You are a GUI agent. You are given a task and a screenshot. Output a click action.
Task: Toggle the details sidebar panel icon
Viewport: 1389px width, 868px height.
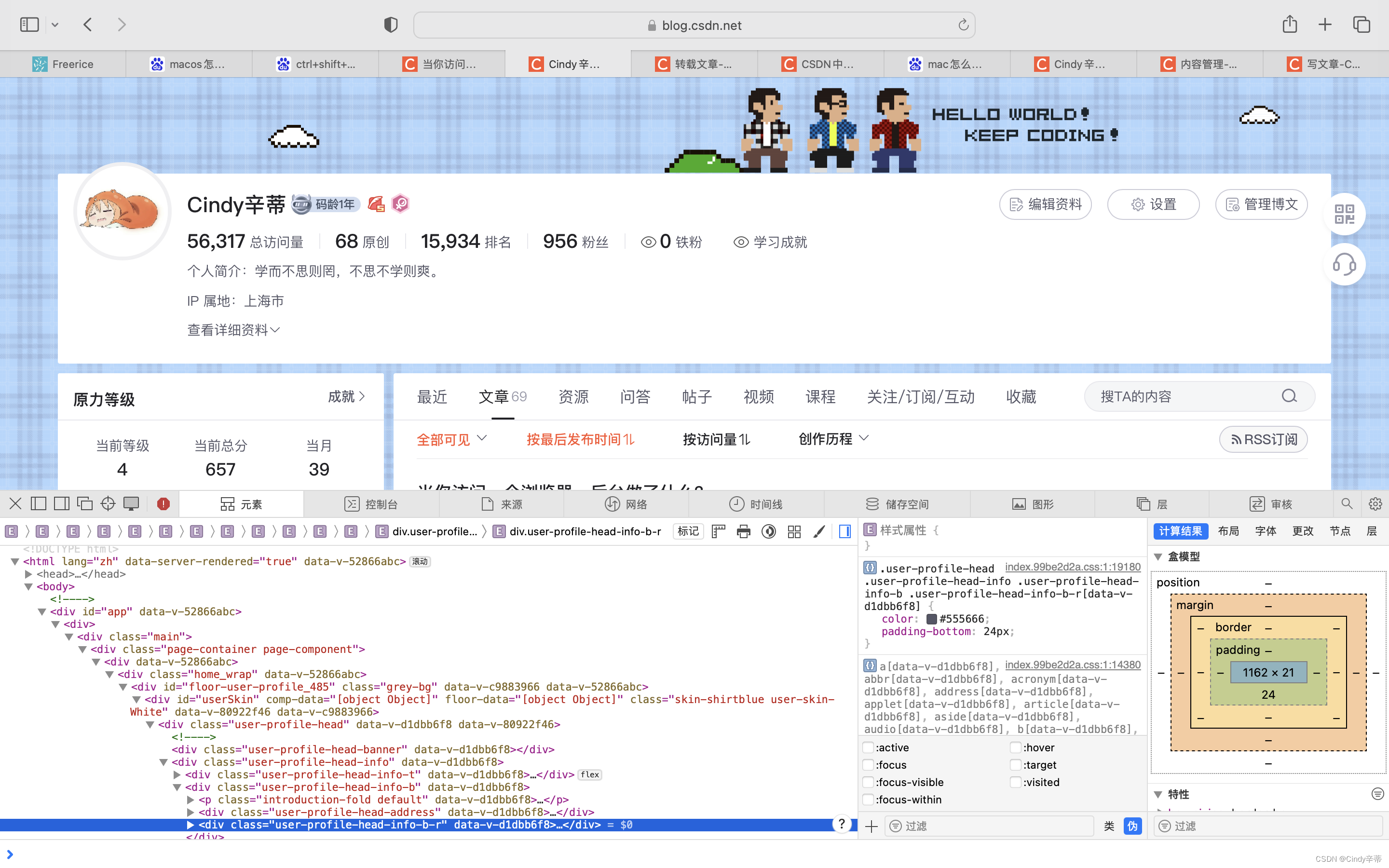point(845,531)
